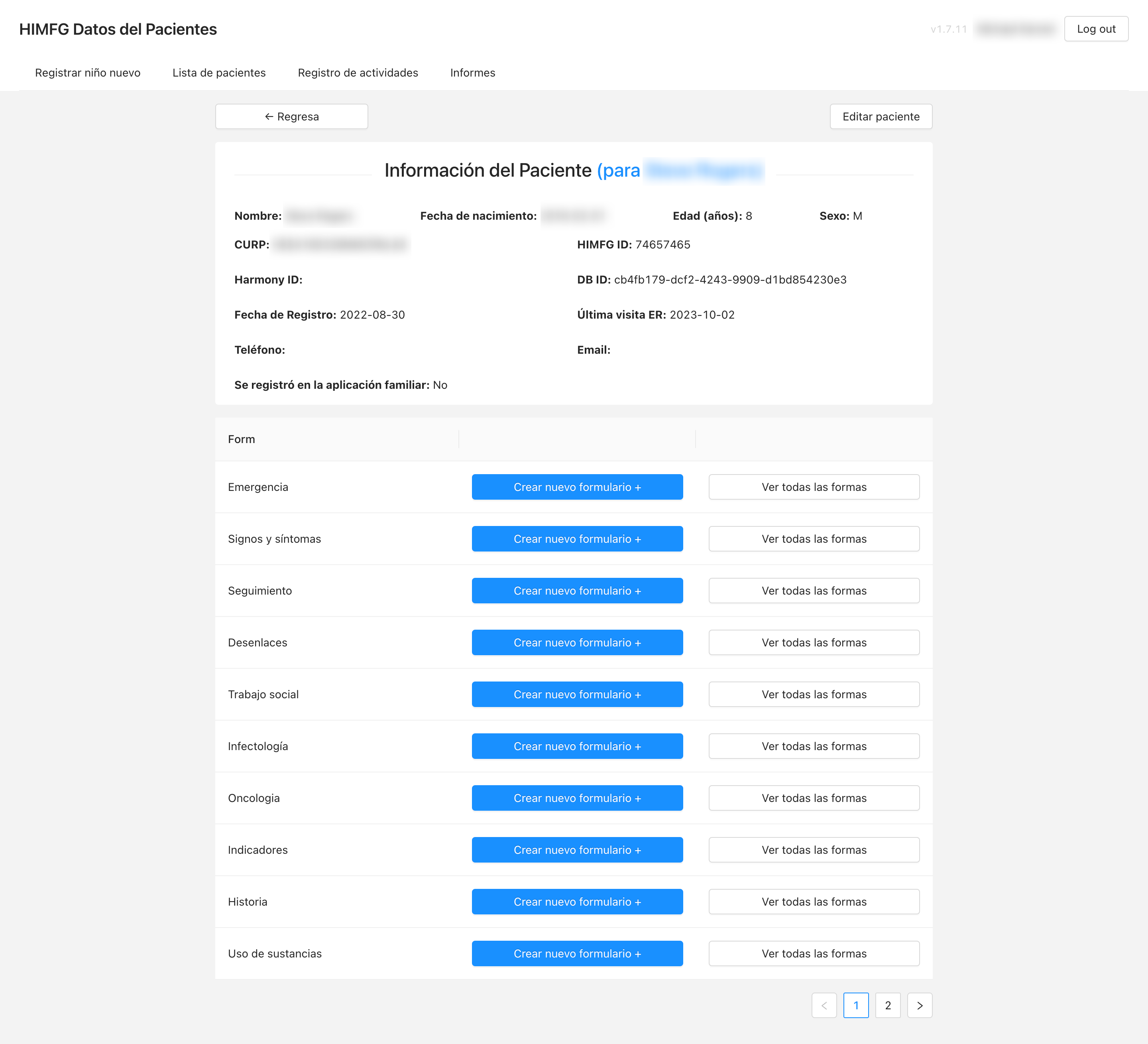Switch to Lista de pacientes tab
Screen dimensions: 1148x1044
click(219, 73)
